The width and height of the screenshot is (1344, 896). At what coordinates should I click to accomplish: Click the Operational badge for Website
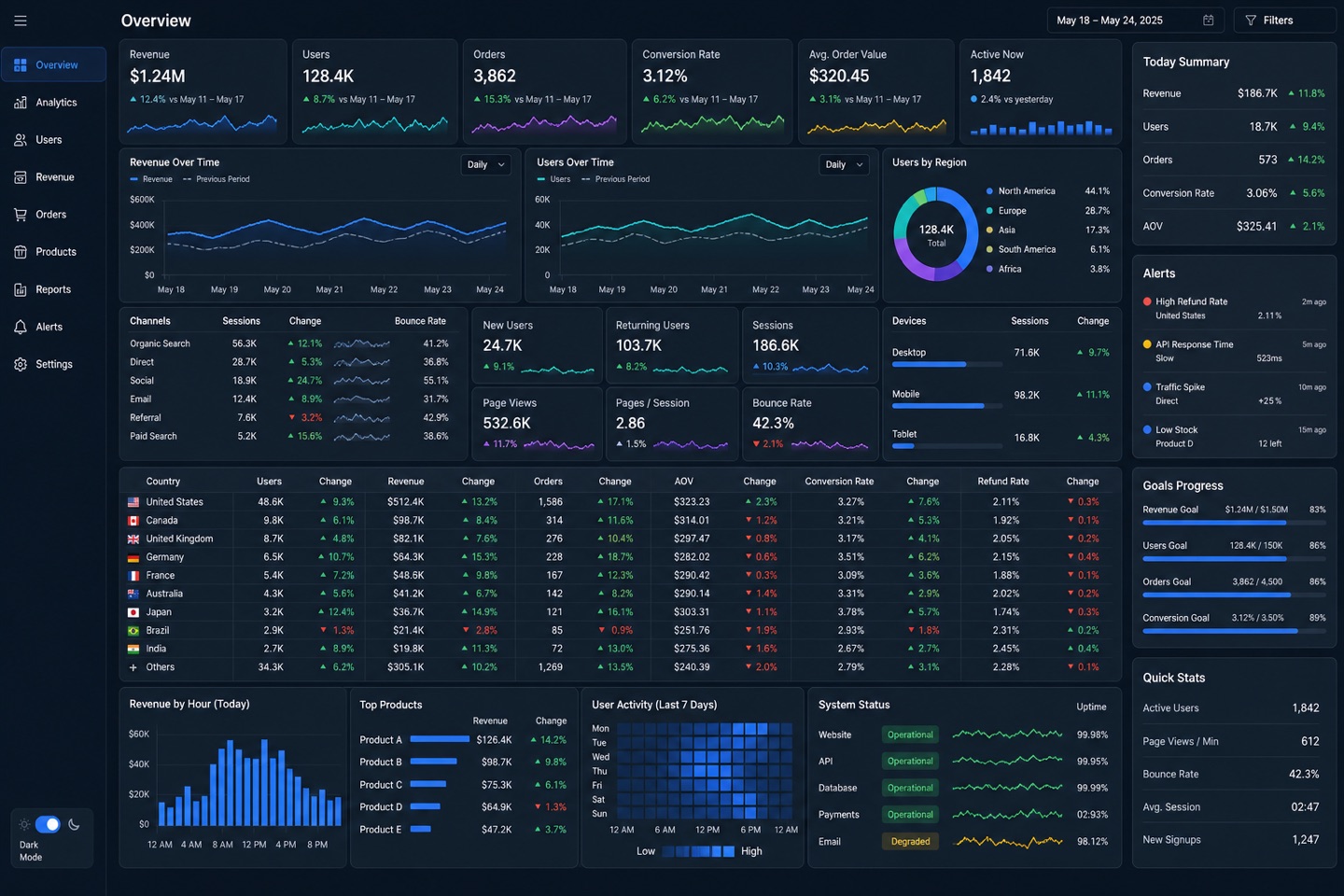[x=910, y=735]
